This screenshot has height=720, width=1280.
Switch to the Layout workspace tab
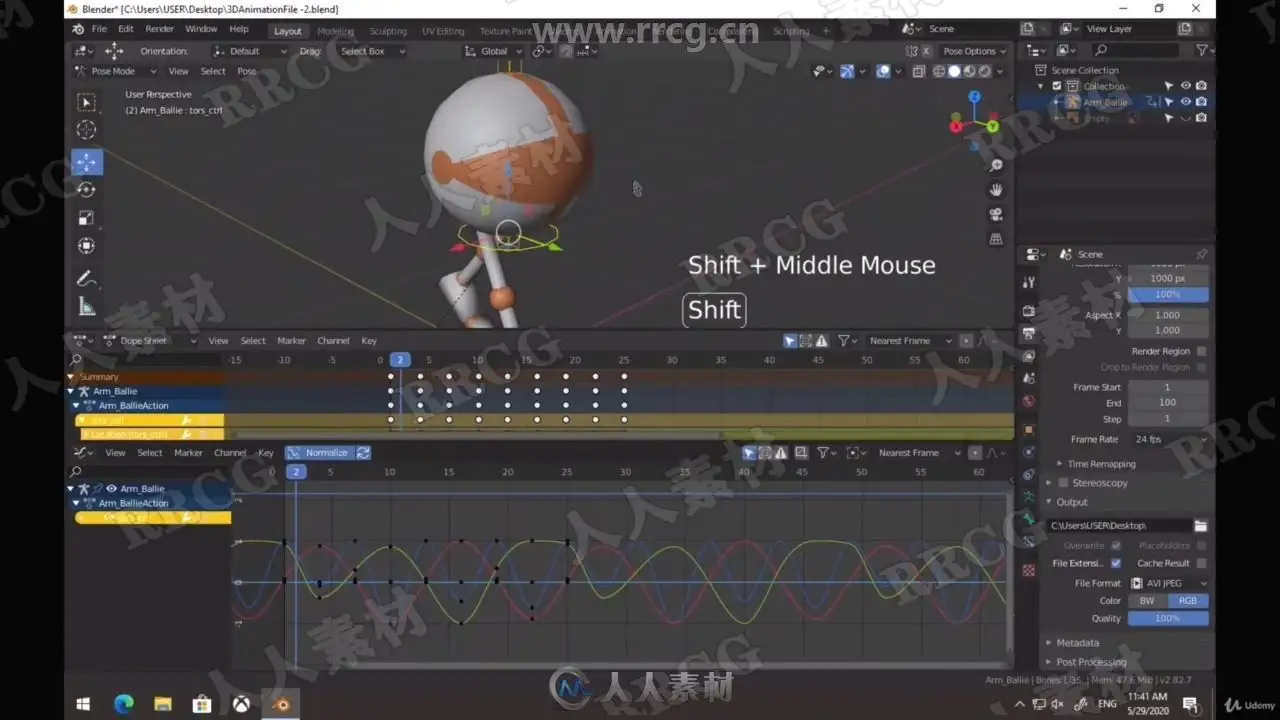tap(288, 31)
